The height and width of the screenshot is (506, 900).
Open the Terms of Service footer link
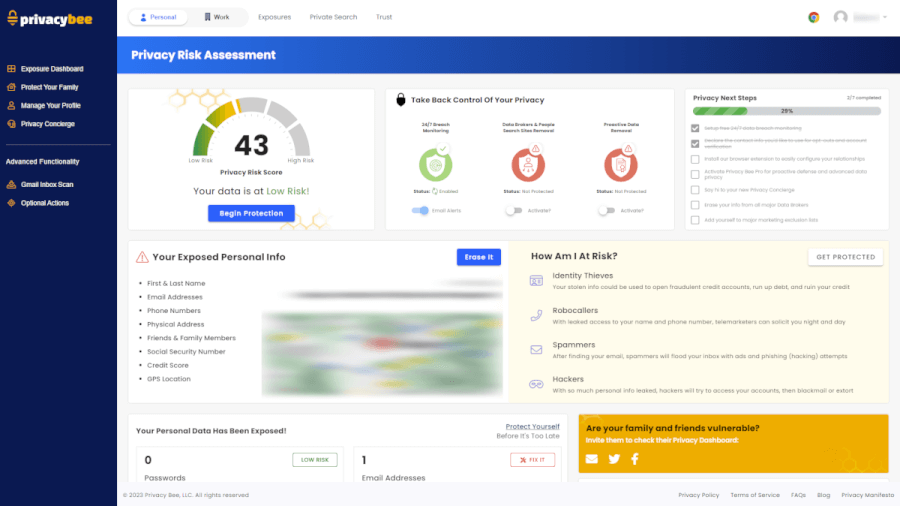coord(755,495)
